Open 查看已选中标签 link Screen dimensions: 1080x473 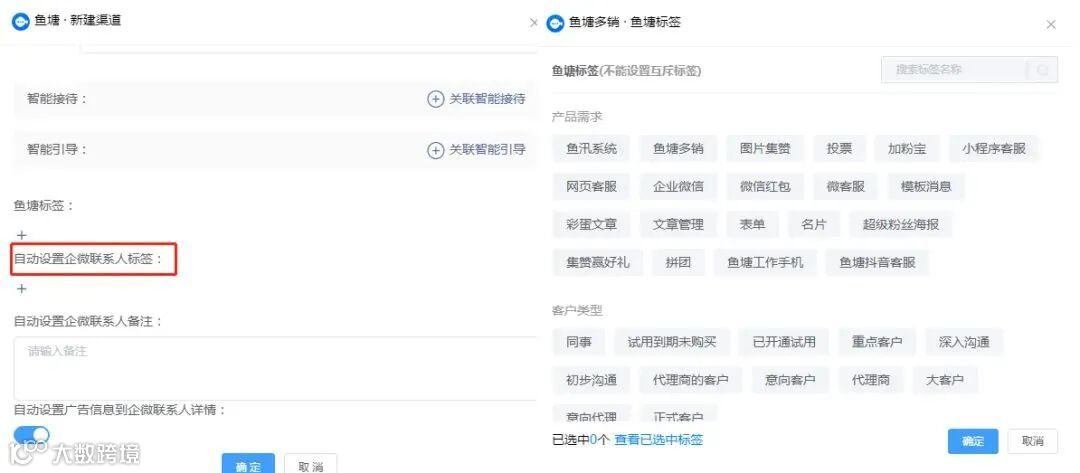pyautogui.click(x=658, y=440)
